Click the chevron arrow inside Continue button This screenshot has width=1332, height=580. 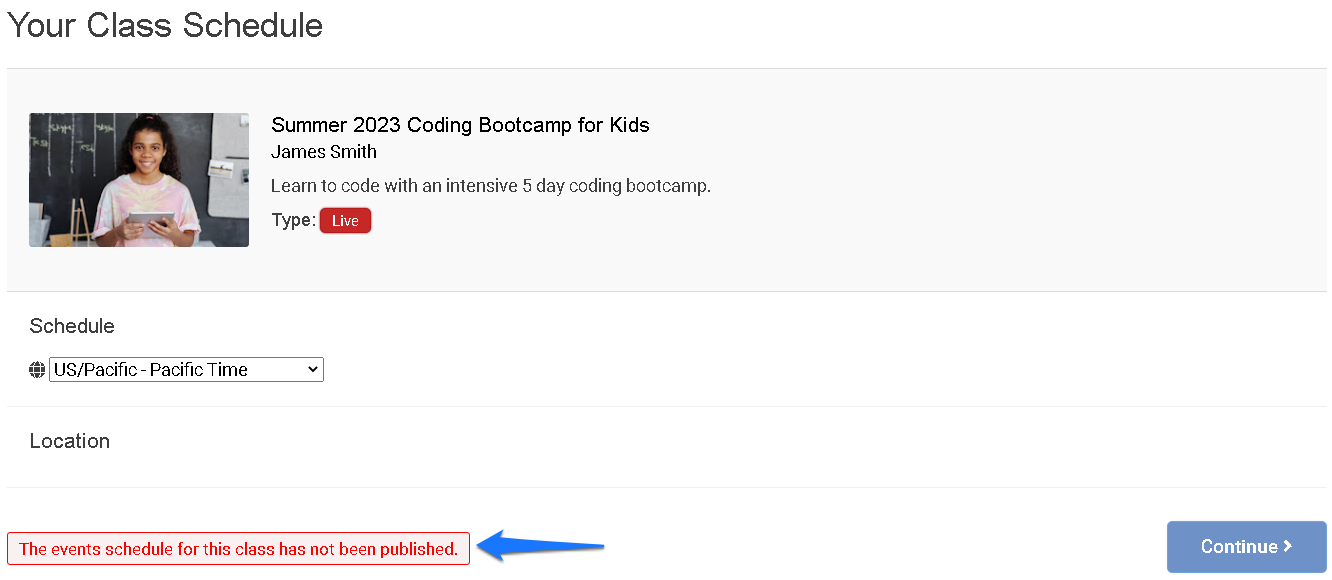1288,546
